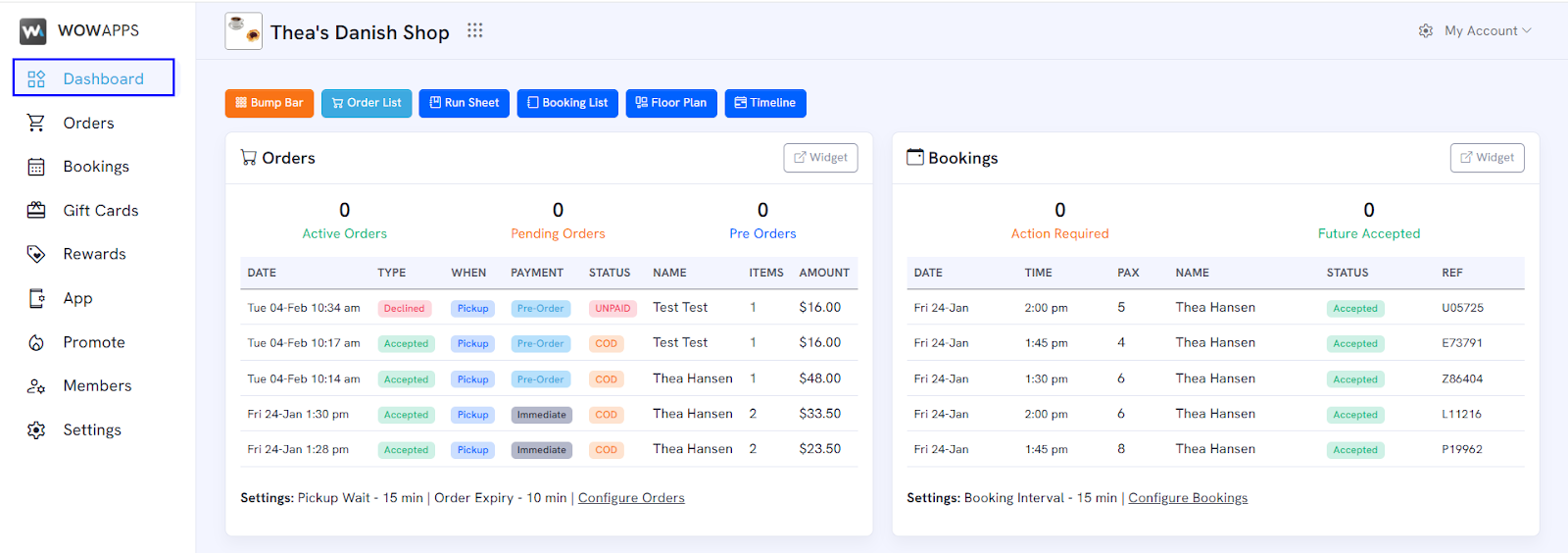The width and height of the screenshot is (1568, 553).
Task: Click the Rewards tag icon in sidebar
Action: (x=36, y=254)
